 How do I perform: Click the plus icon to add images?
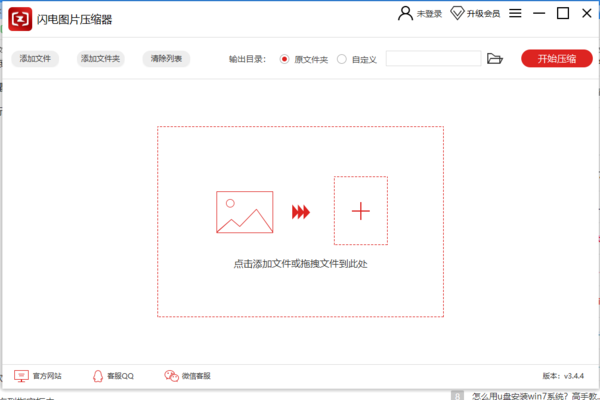pyautogui.click(x=361, y=211)
